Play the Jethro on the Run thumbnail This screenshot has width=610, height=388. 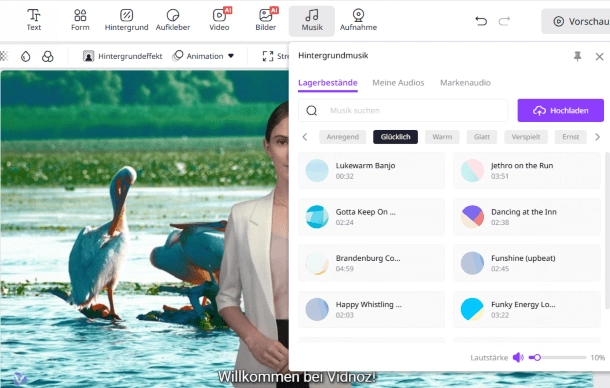click(x=472, y=170)
